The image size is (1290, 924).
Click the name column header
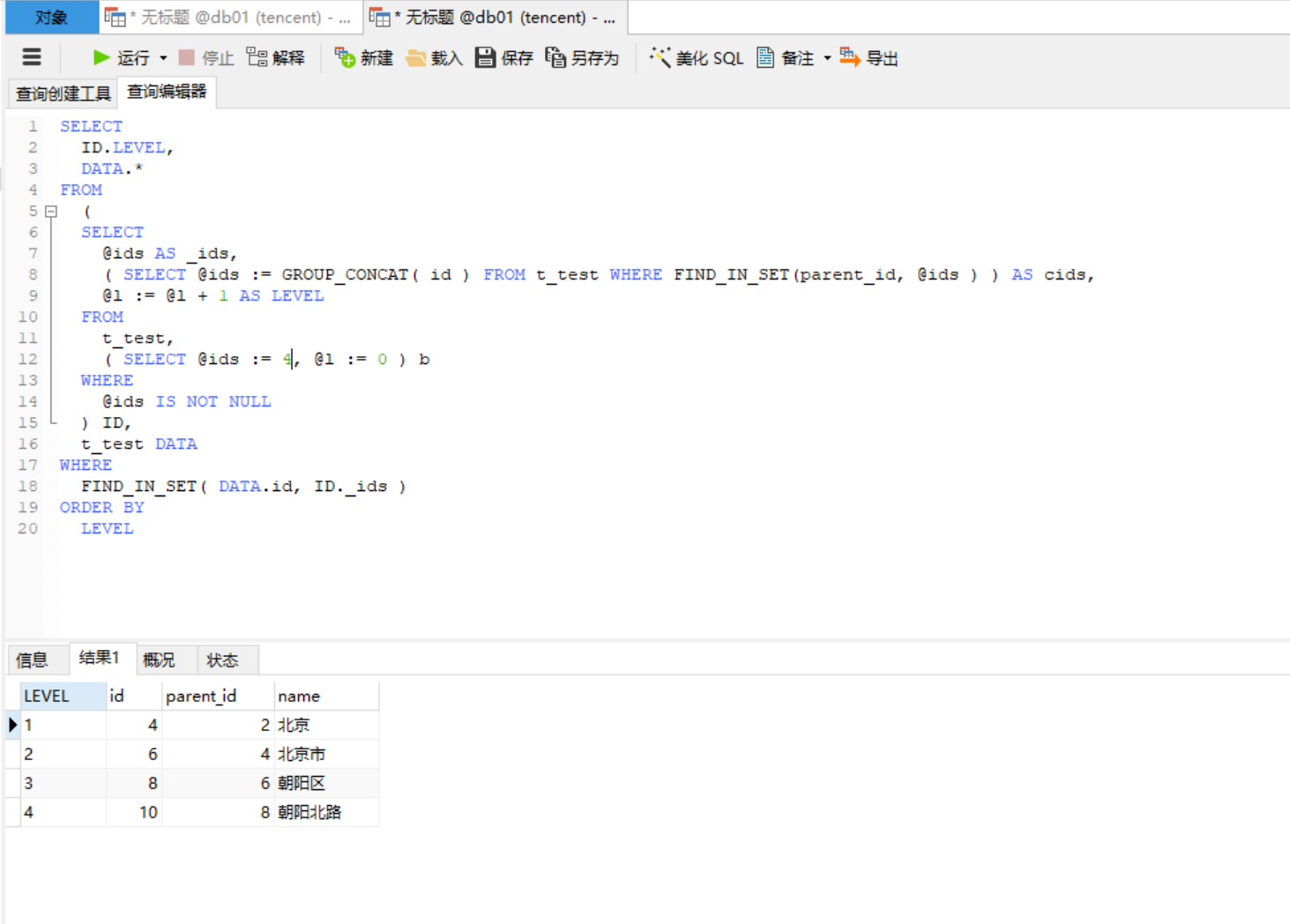(326, 696)
